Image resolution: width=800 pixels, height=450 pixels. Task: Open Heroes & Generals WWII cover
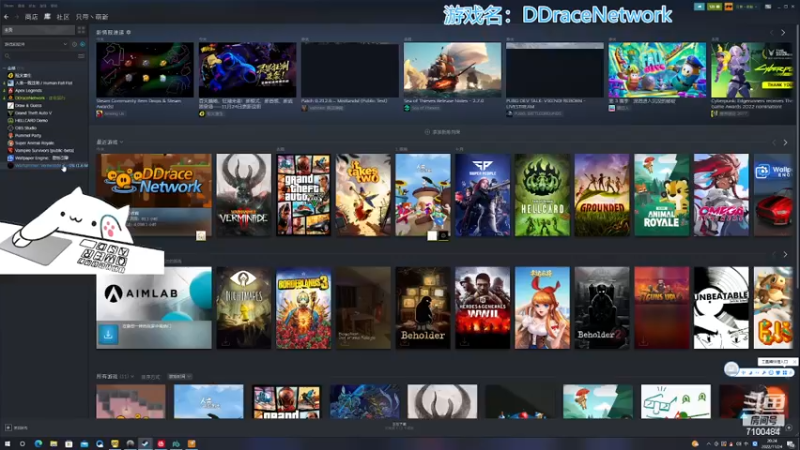483,308
